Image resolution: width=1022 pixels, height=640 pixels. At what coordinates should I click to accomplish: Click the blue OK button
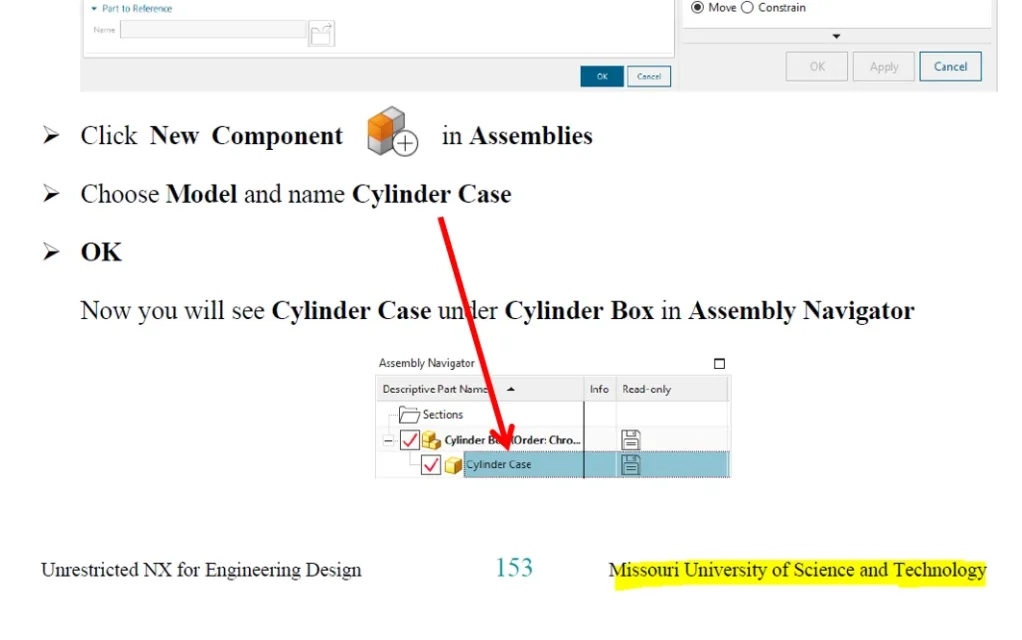click(602, 76)
